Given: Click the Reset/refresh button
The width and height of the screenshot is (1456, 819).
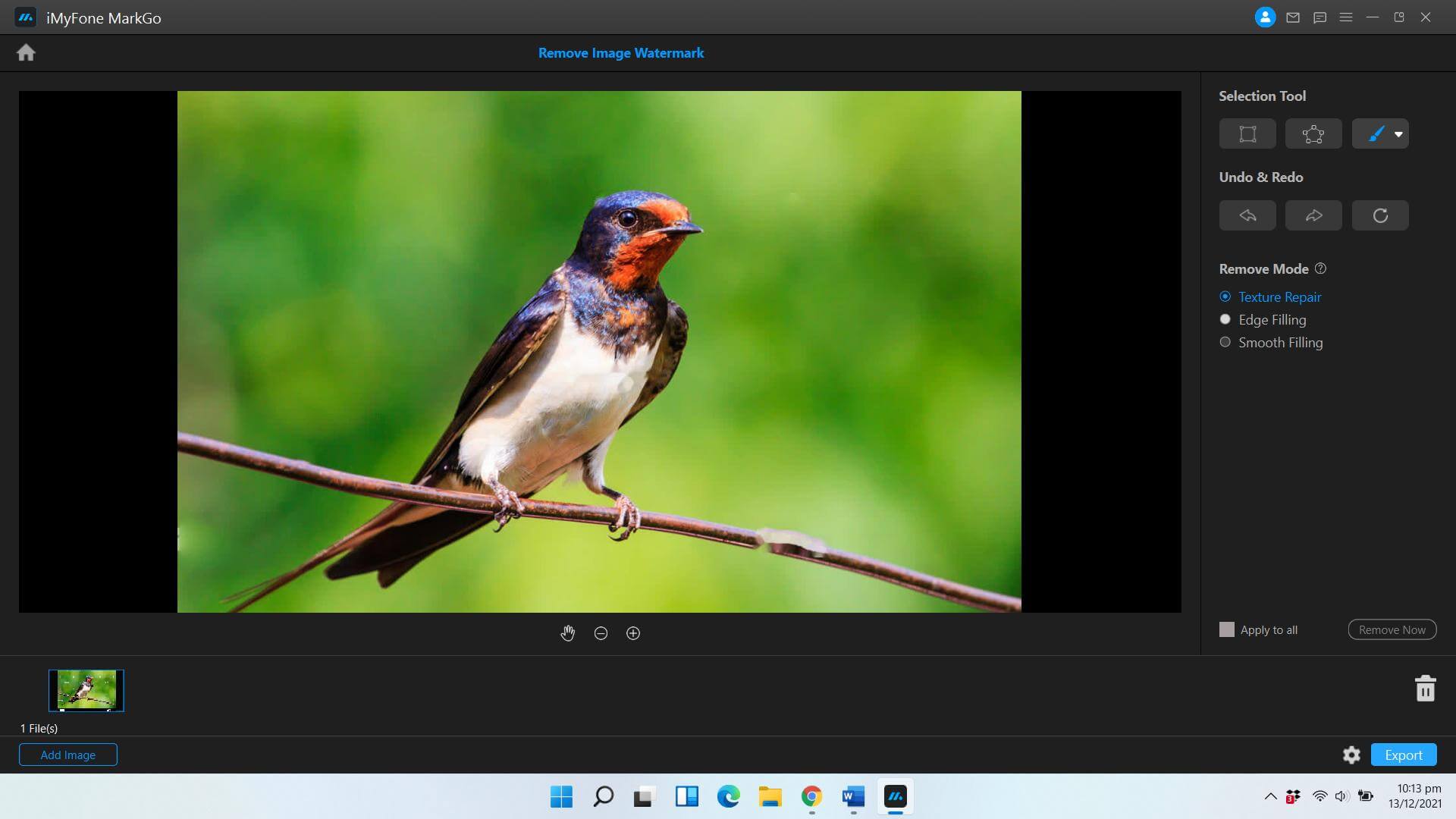Looking at the screenshot, I should [x=1380, y=214].
